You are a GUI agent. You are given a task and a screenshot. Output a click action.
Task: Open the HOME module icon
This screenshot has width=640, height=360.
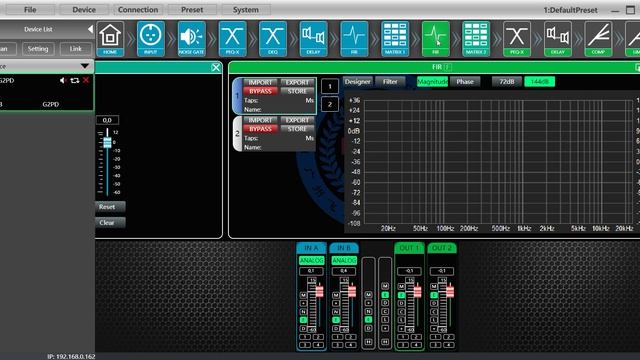pos(110,39)
